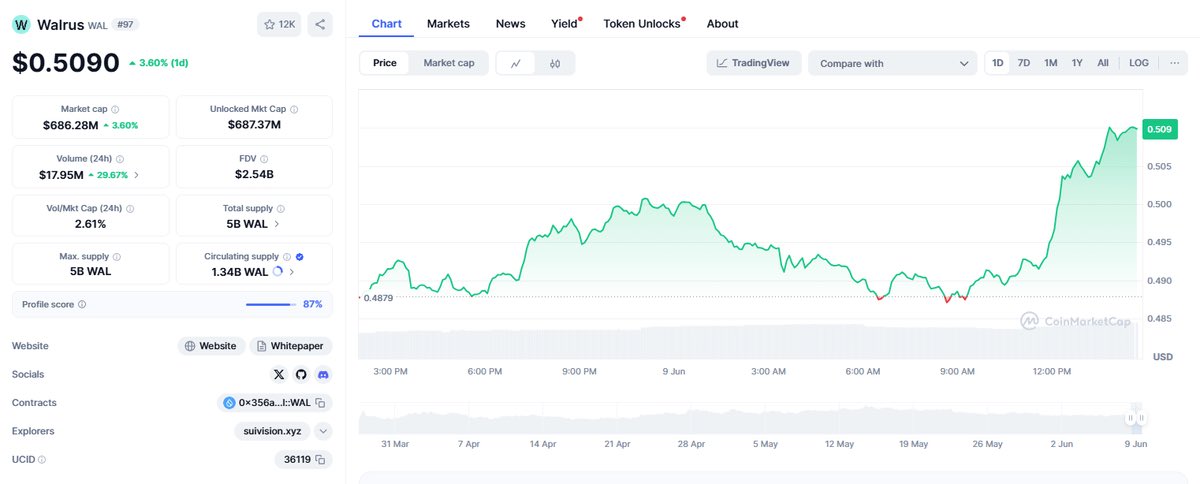This screenshot has width=1200, height=484.
Task: Set chart range to 1D
Action: [998, 63]
